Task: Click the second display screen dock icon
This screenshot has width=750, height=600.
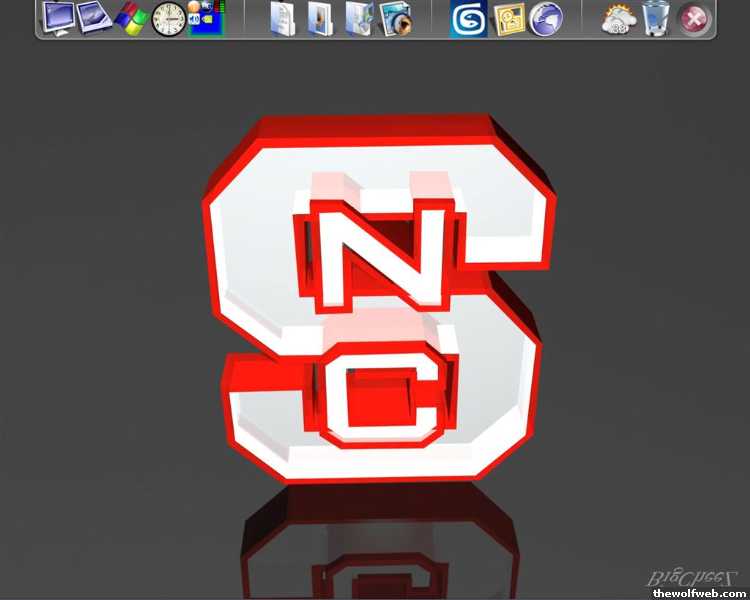Action: pyautogui.click(x=94, y=18)
